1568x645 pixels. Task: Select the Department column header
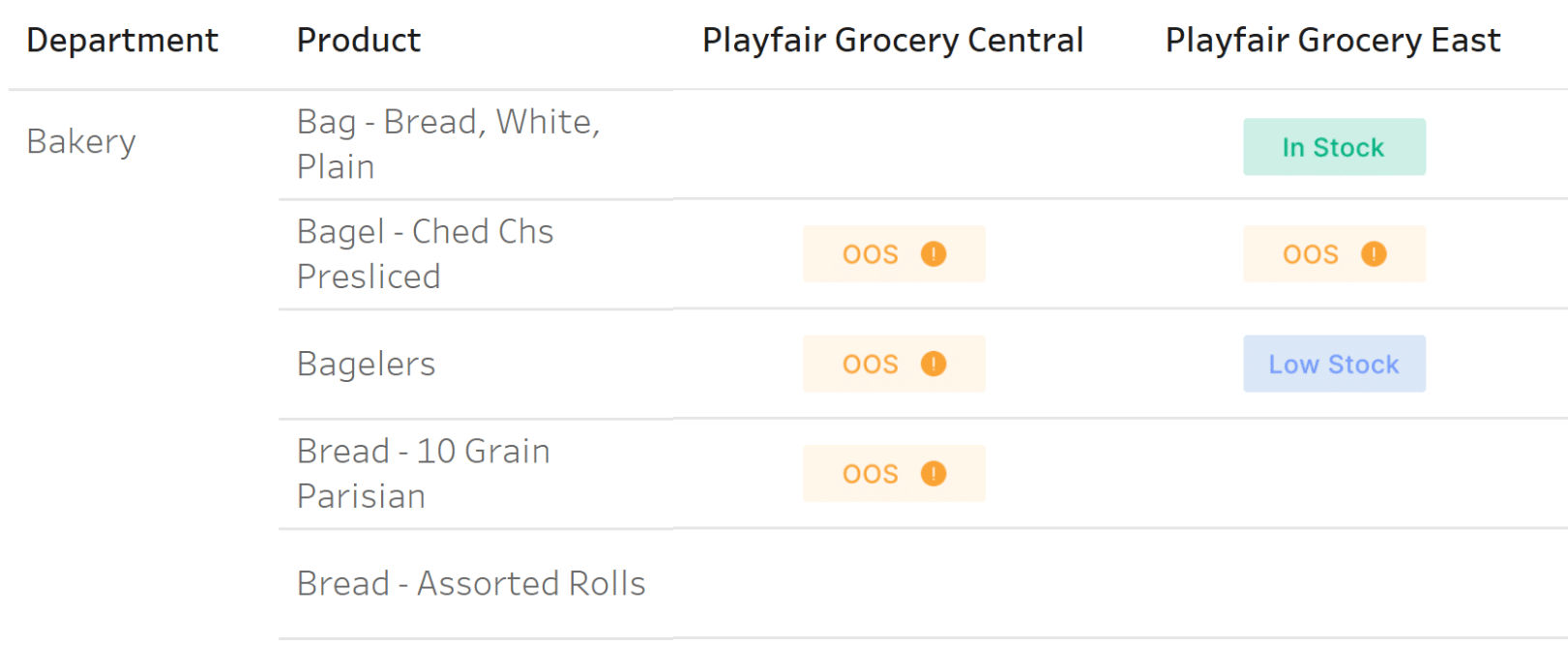[123, 41]
